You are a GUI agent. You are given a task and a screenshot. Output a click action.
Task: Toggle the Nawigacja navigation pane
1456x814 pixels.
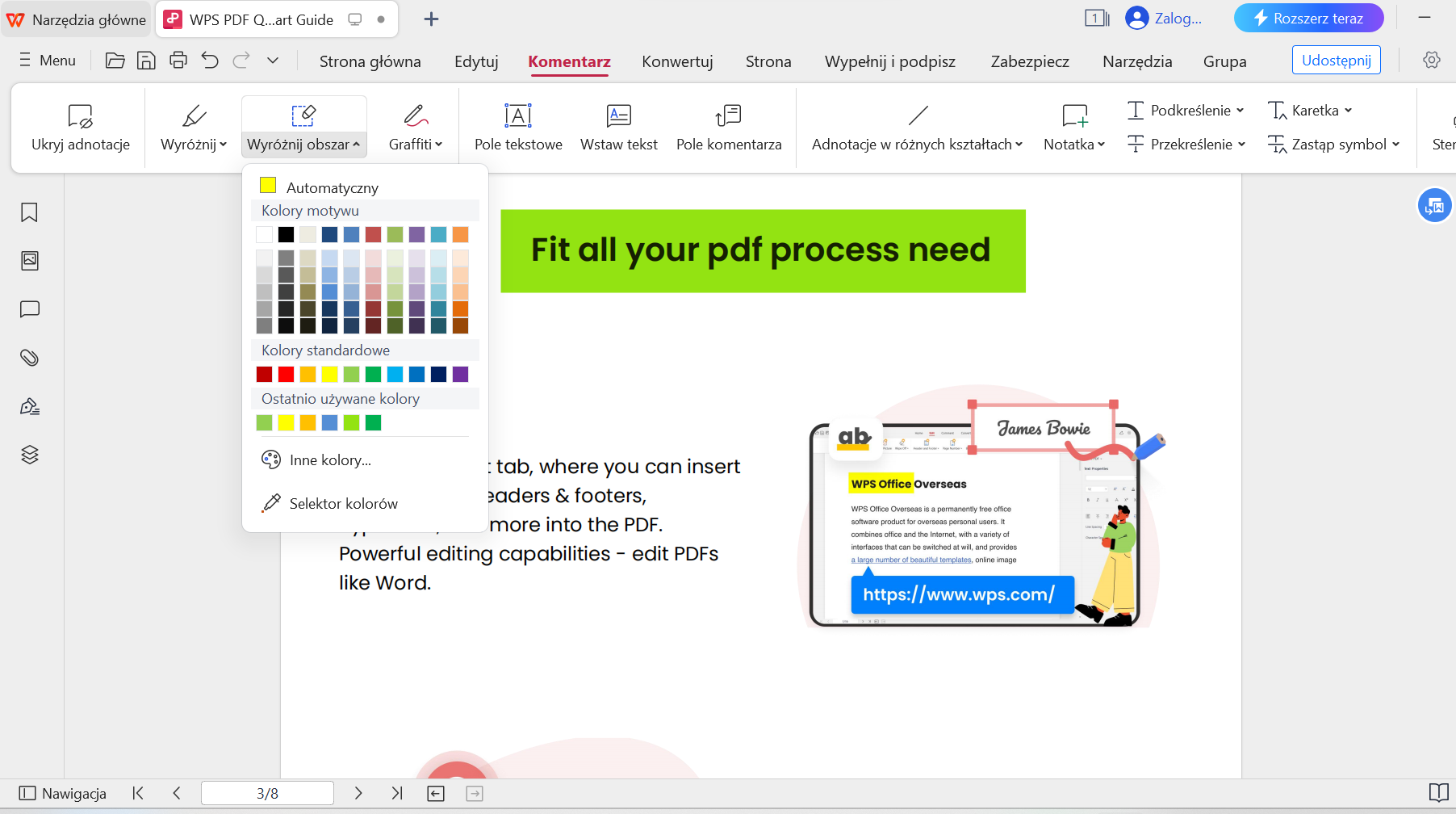click(x=63, y=794)
